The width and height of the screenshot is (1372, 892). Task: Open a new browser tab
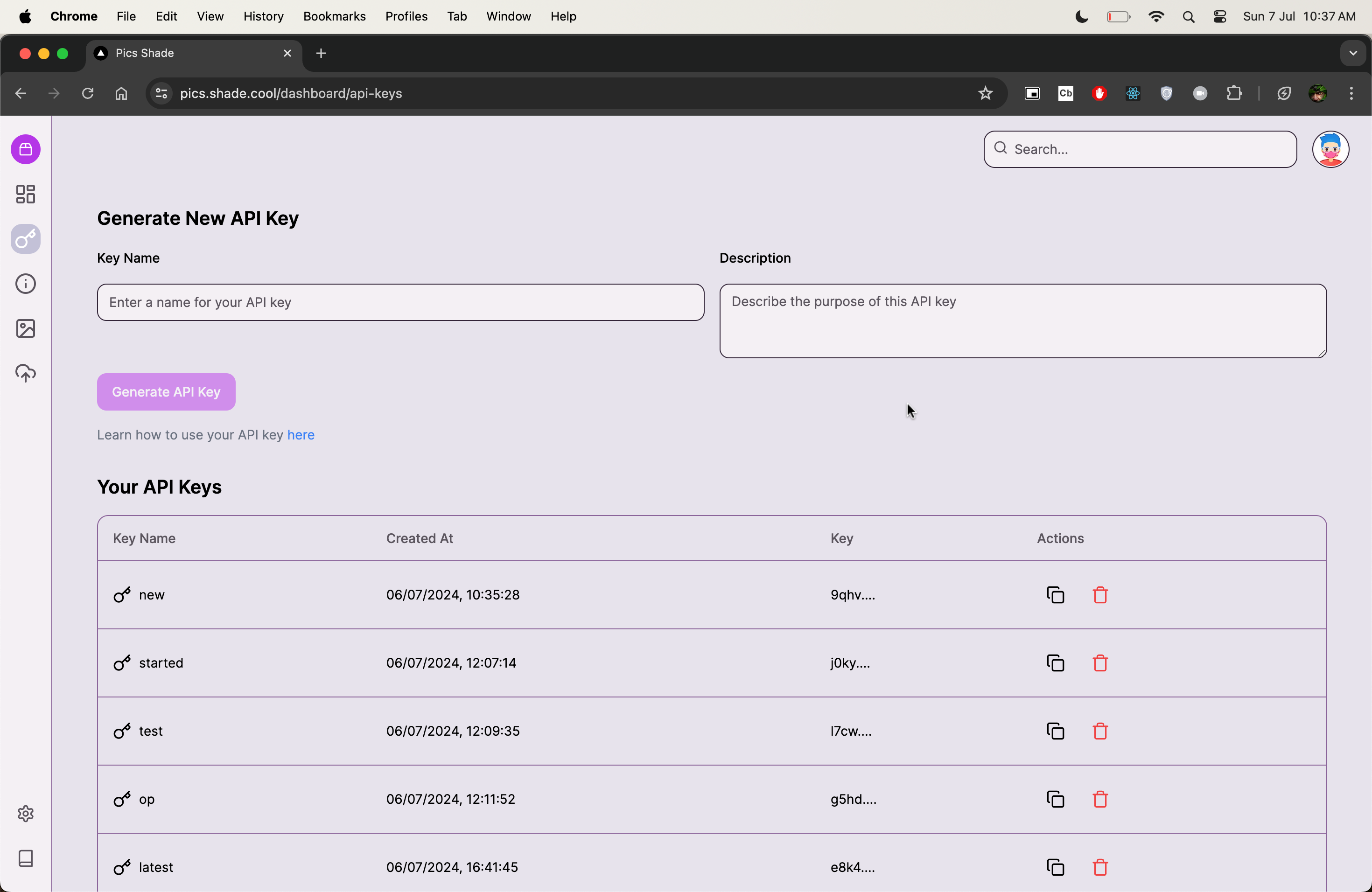pyautogui.click(x=321, y=54)
